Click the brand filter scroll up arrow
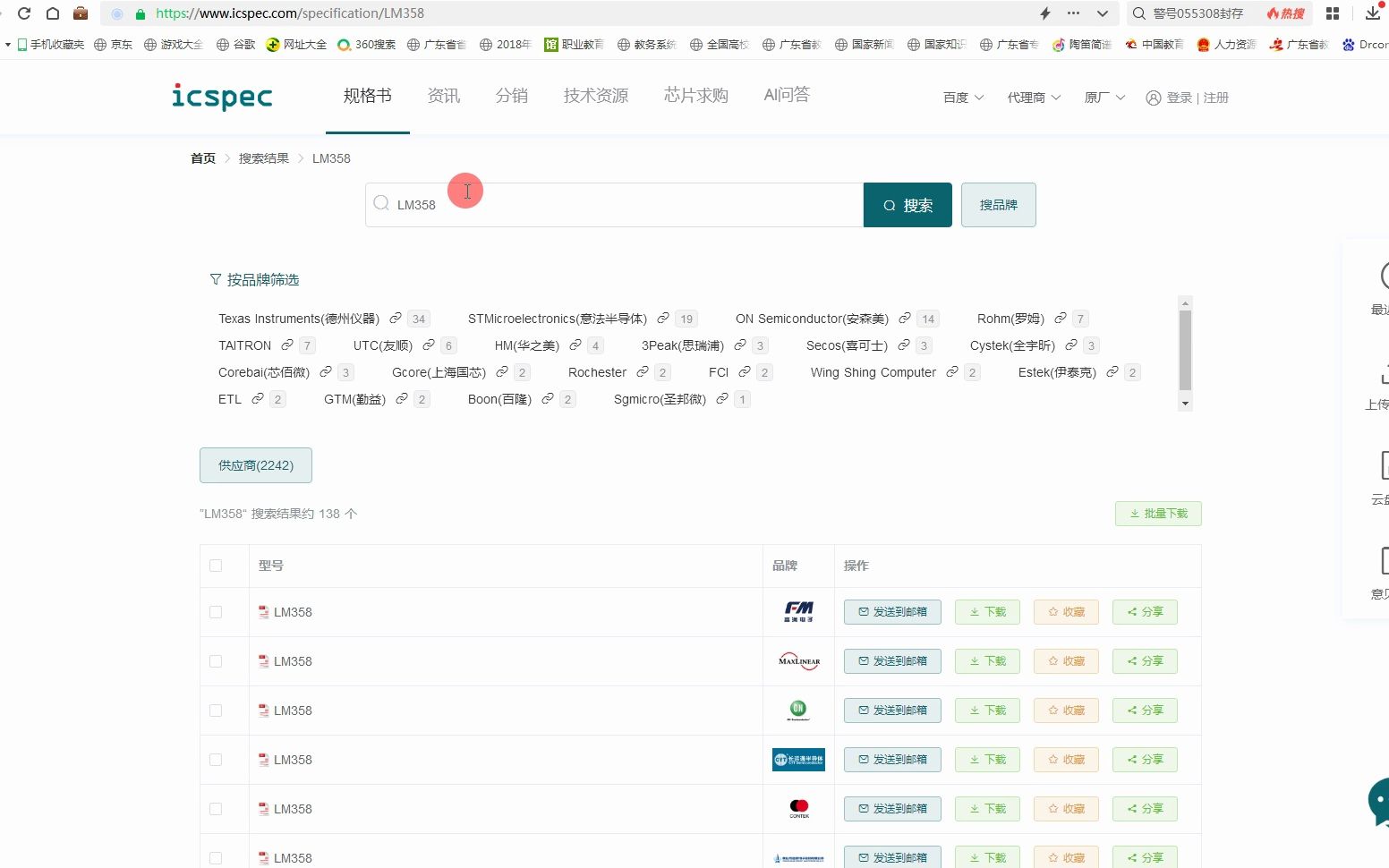The height and width of the screenshot is (868, 1389). click(x=1185, y=302)
